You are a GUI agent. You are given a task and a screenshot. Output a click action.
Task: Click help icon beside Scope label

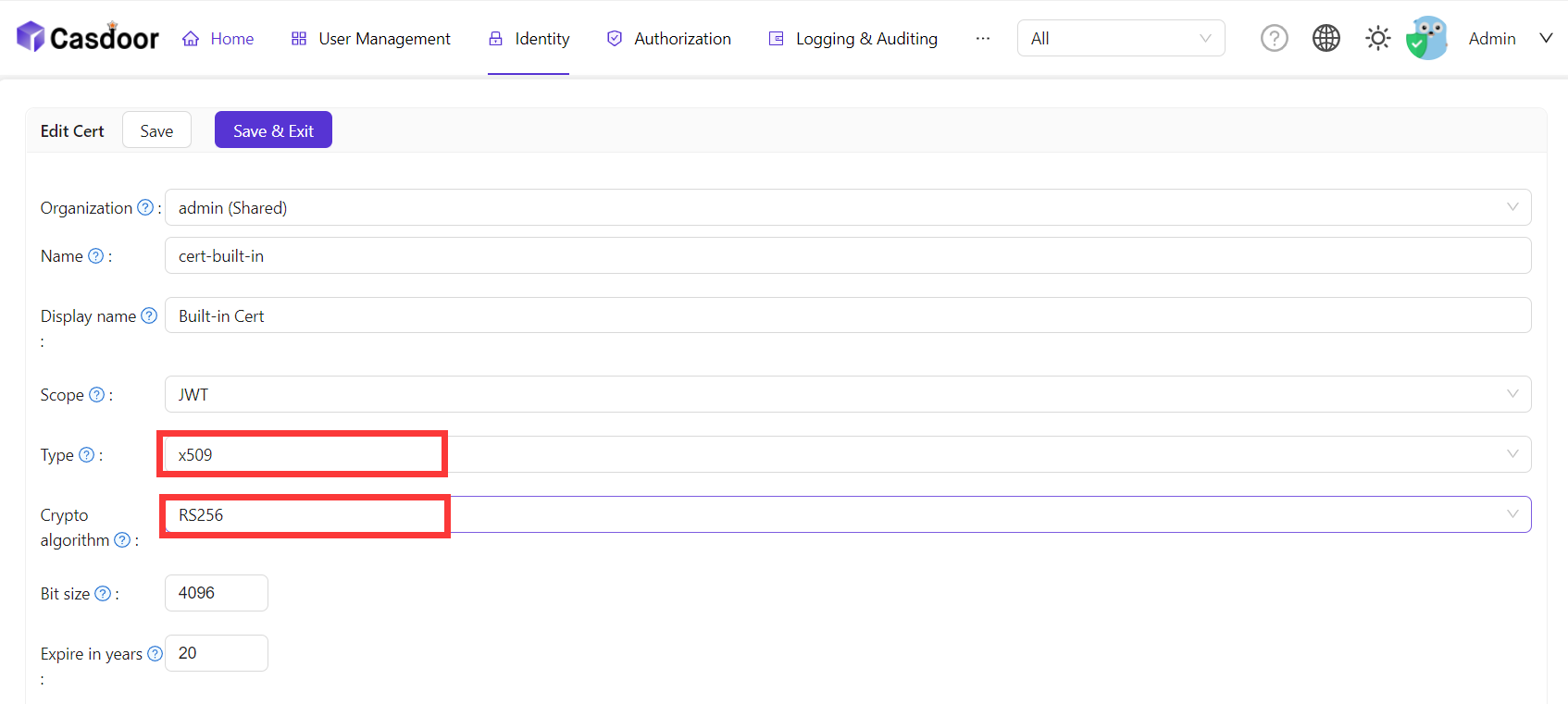[x=96, y=395]
